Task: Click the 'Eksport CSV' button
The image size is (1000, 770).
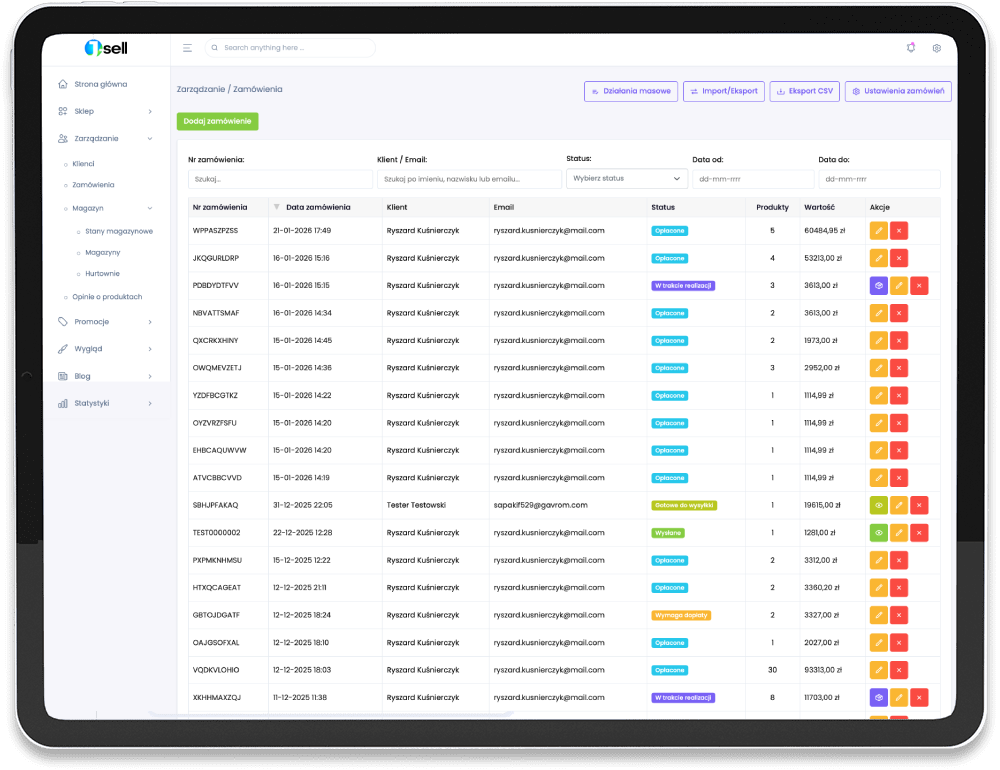Action: [x=804, y=91]
